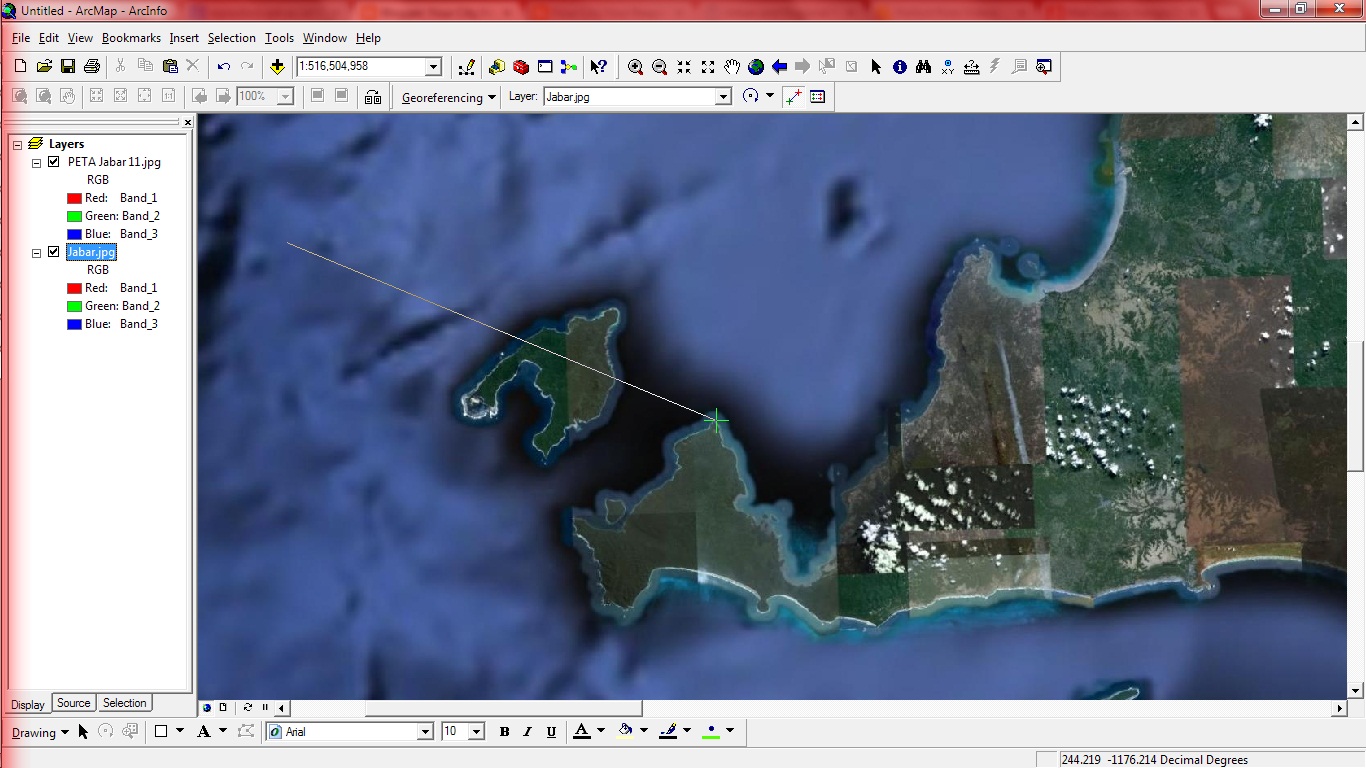Select the Zoom In tool
Viewport: 1366px width, 768px height.
(x=635, y=67)
